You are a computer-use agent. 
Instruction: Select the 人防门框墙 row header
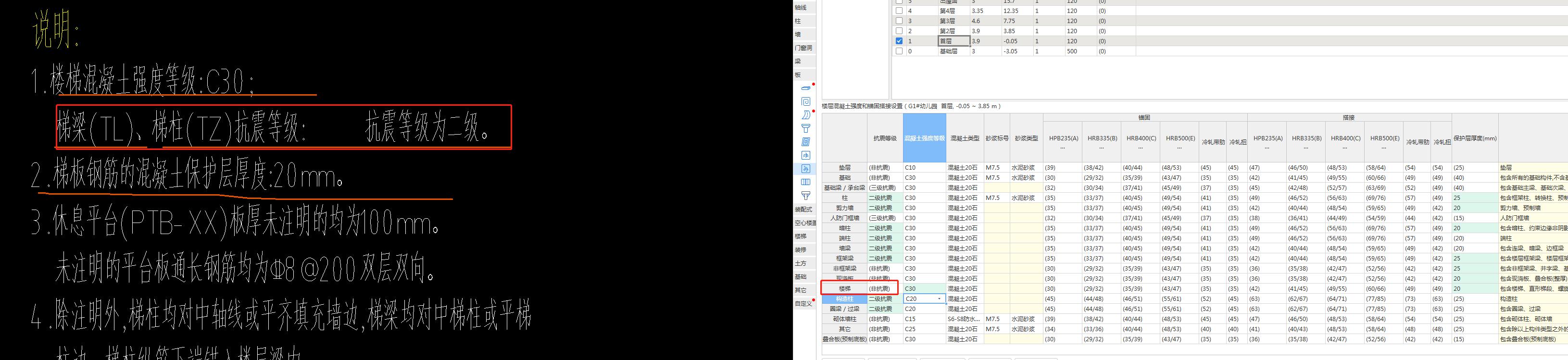pos(844,218)
